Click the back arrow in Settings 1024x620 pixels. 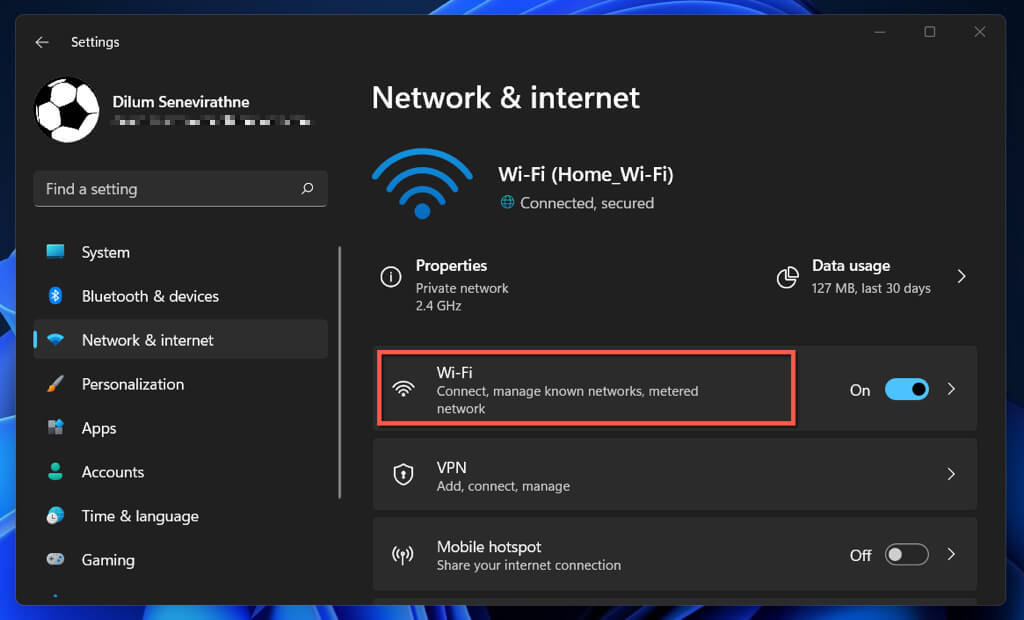click(x=42, y=42)
